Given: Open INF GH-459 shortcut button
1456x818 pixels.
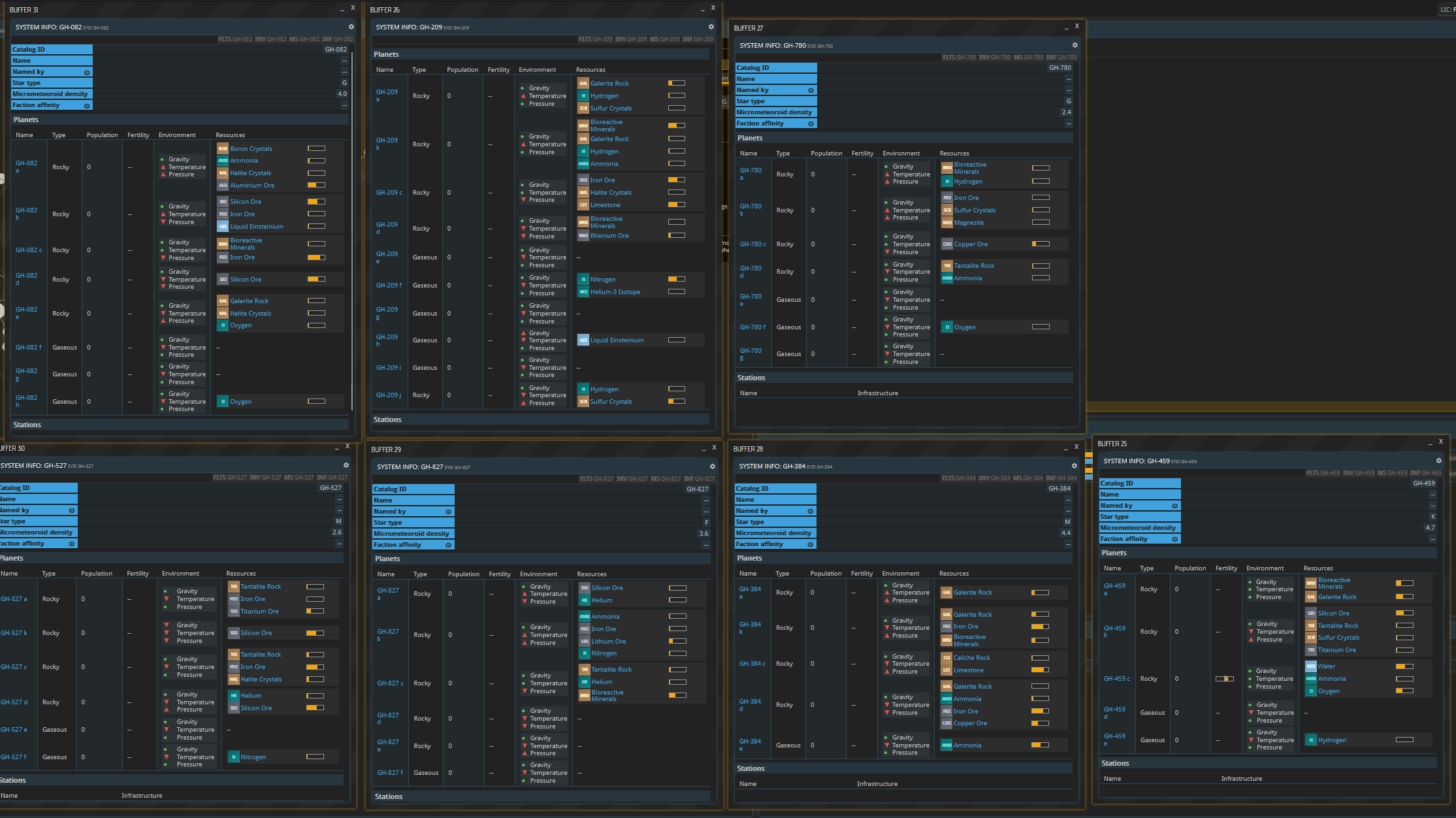Looking at the screenshot, I should [1425, 472].
